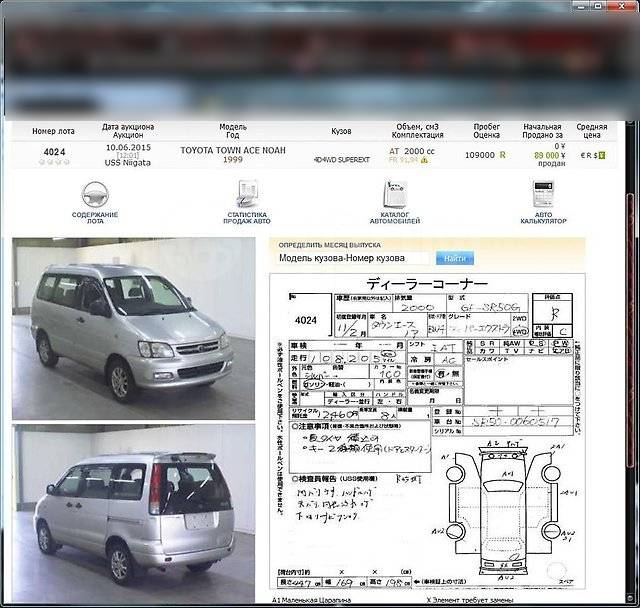Click the TOYOTA TOWN ACE NOAH model name
This screenshot has height=608, width=640.
[233, 150]
